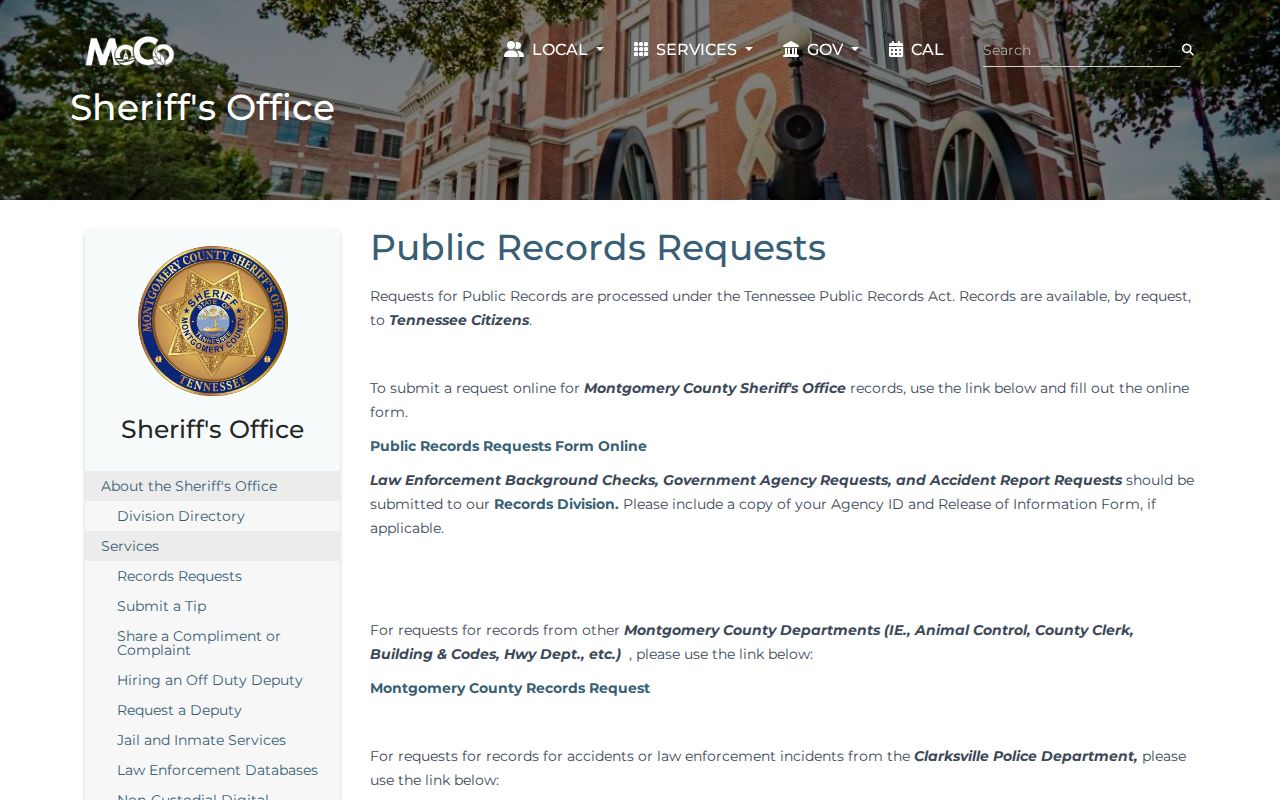Screen dimensions: 1280x800
Task: Click the Public Records Requests heading
Action: 598,248
